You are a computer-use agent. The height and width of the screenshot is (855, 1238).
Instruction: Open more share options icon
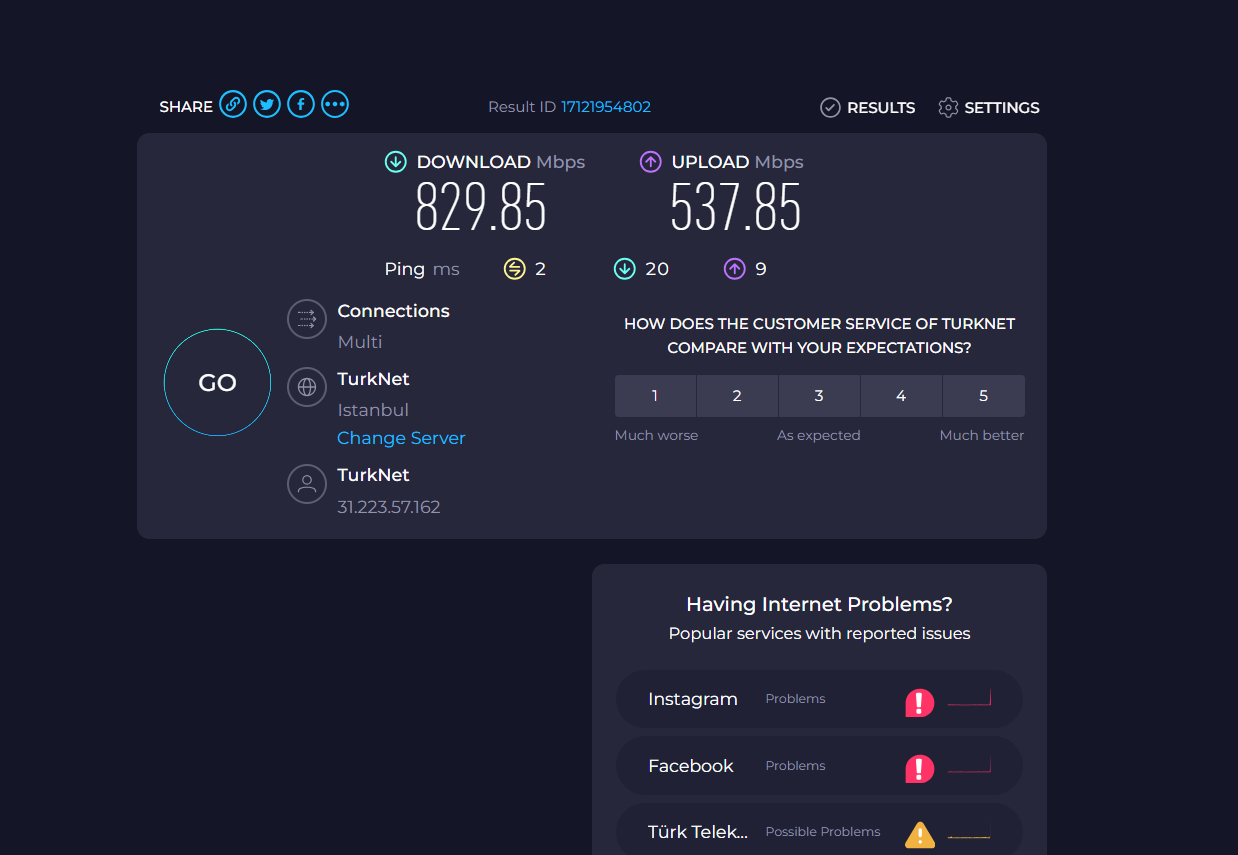pos(335,104)
